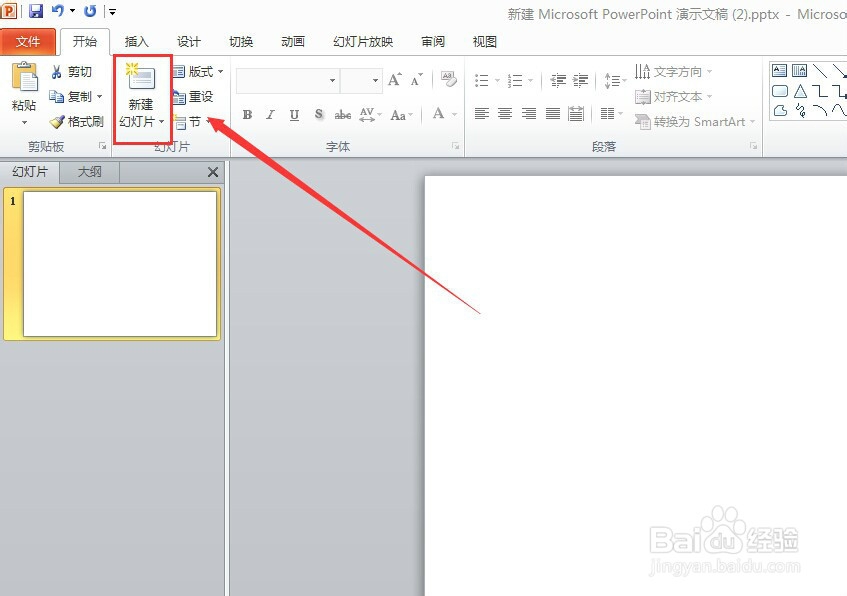Decrease the list indent level
Image resolution: width=847 pixels, height=596 pixels.
[x=558, y=81]
